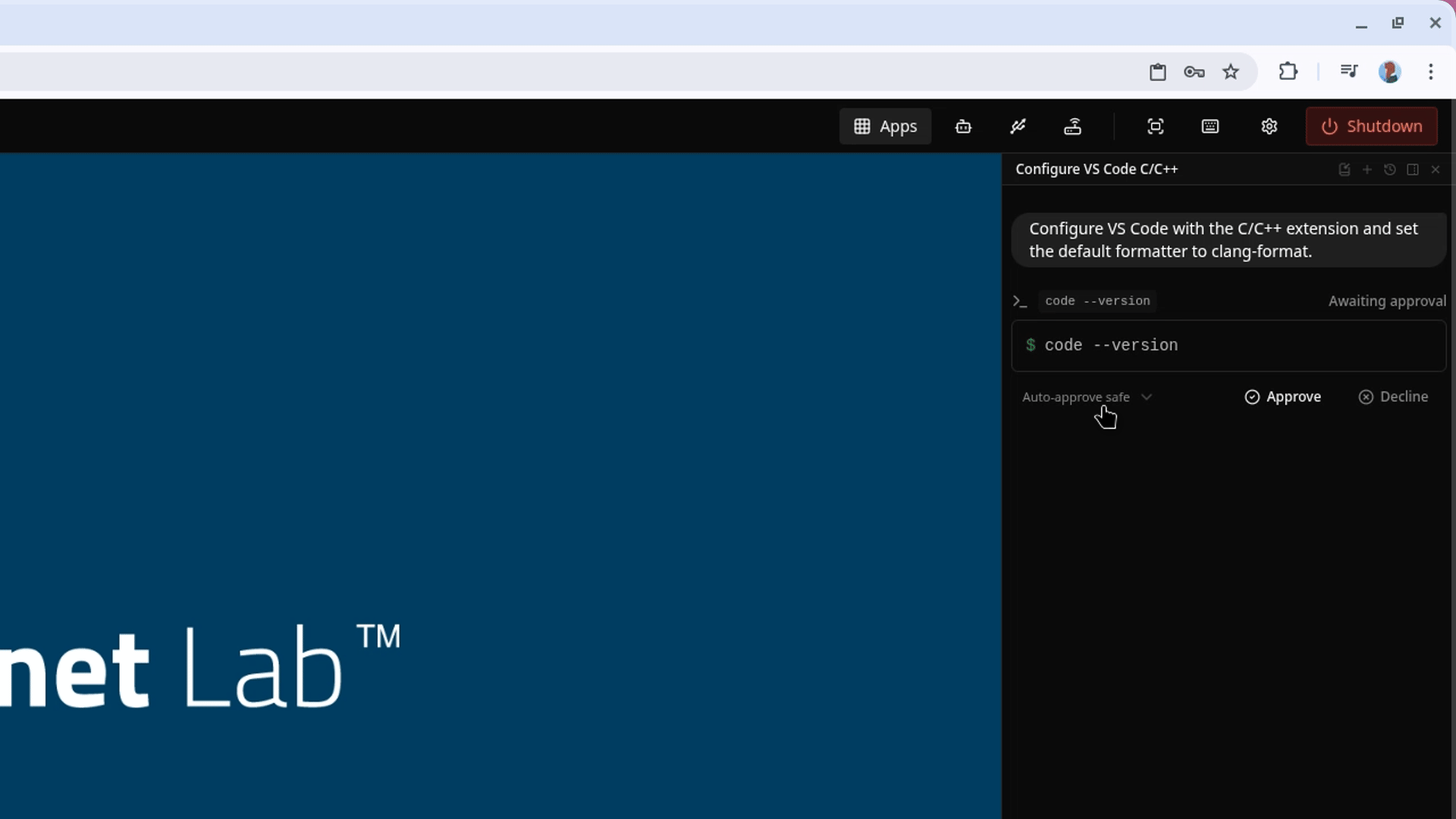Decline the pending command

[1393, 397]
